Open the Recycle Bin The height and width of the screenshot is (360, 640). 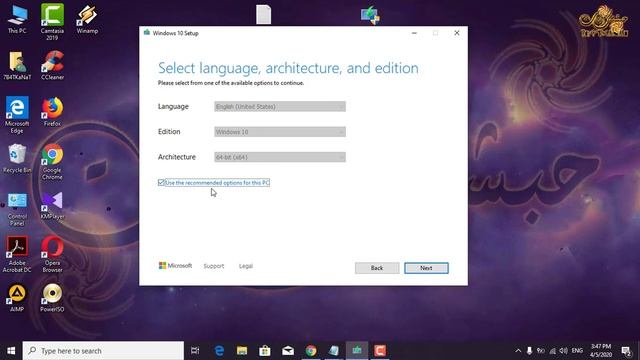(17, 158)
